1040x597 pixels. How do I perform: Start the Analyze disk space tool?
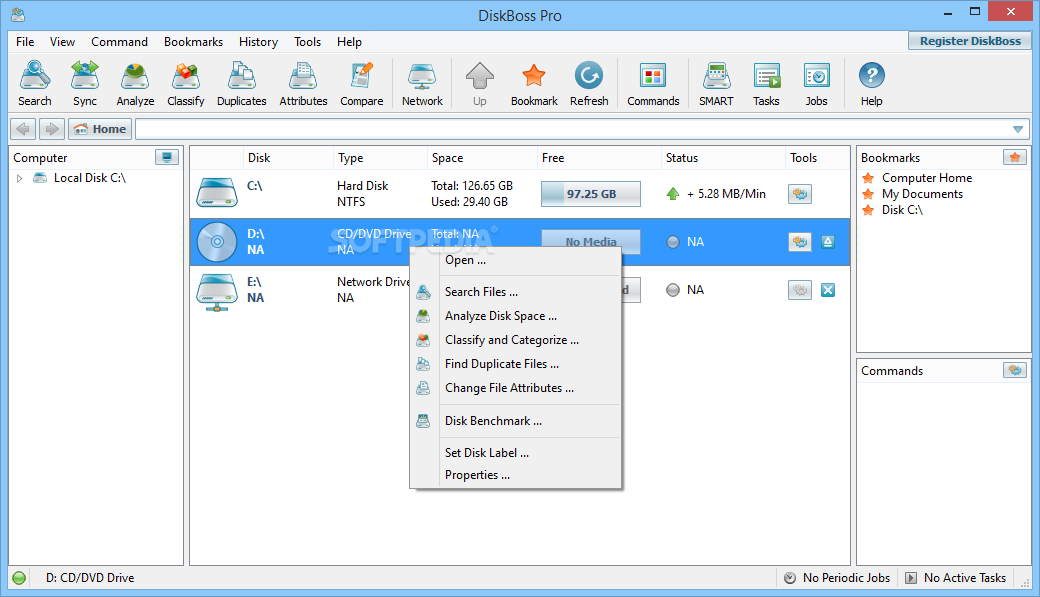(x=135, y=84)
